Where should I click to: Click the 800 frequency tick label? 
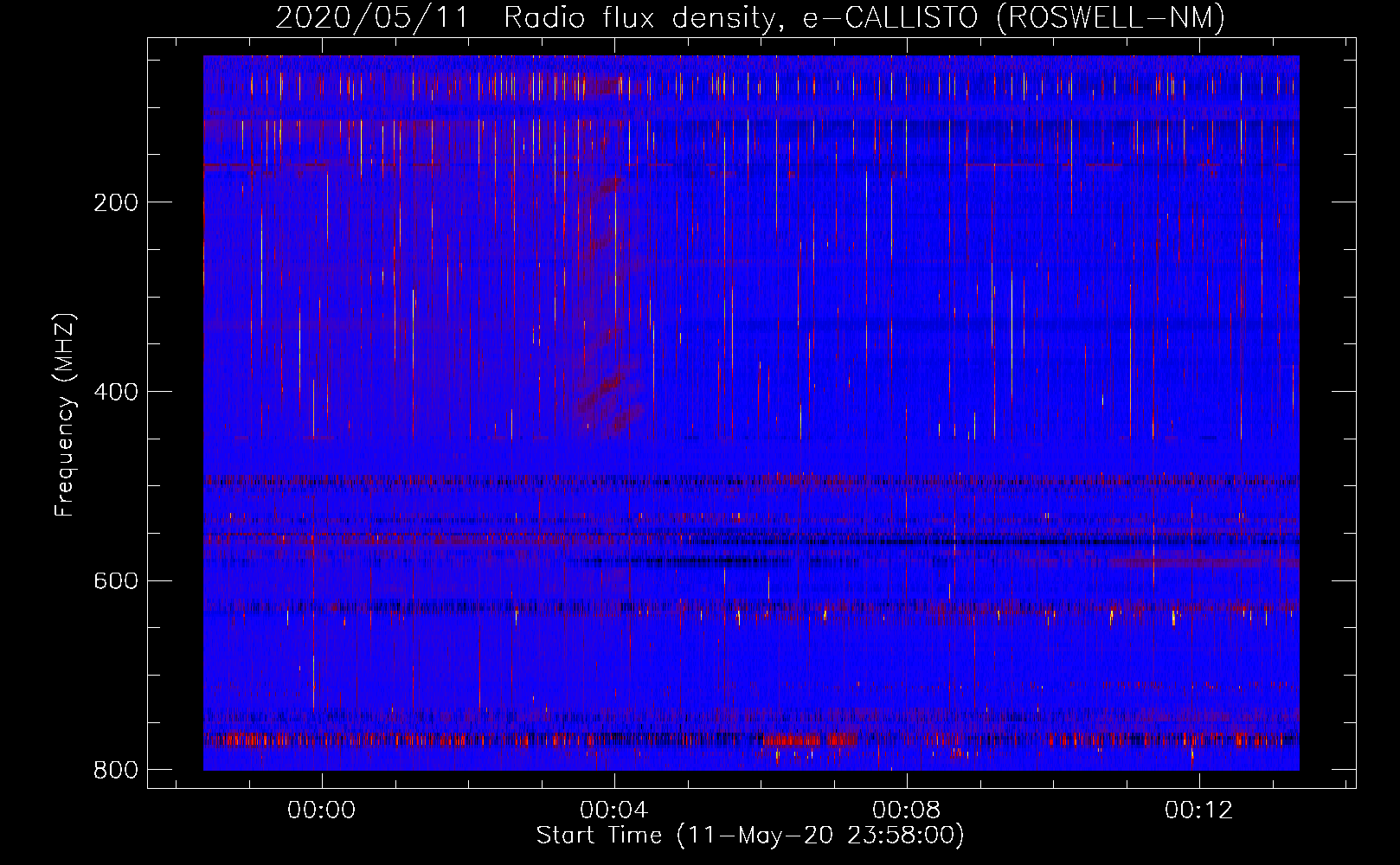click(116, 770)
